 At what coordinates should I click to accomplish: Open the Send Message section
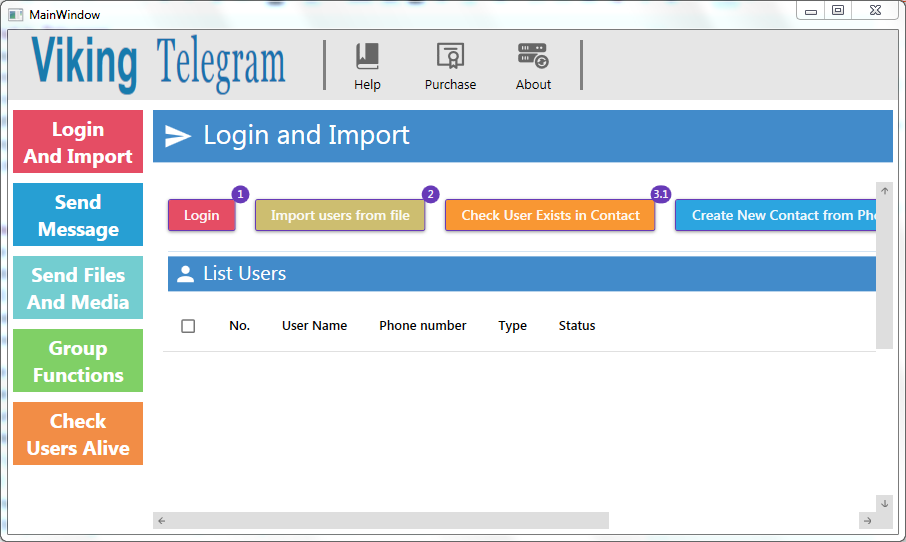(78, 215)
